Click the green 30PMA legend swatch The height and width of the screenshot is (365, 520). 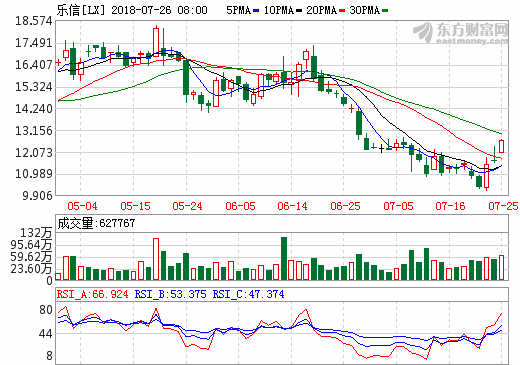click(x=385, y=11)
